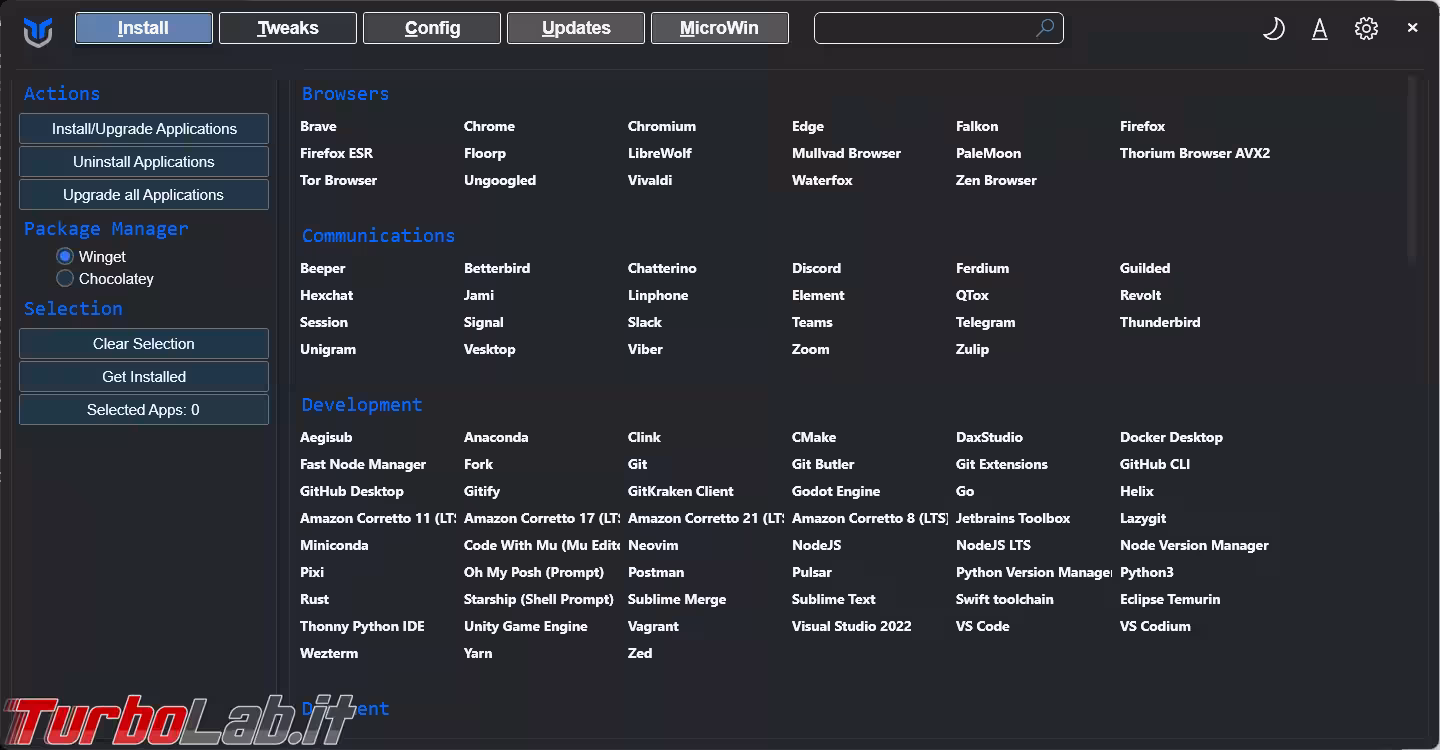Collapse the Development category header
This screenshot has height=750, width=1440.
[x=361, y=405]
